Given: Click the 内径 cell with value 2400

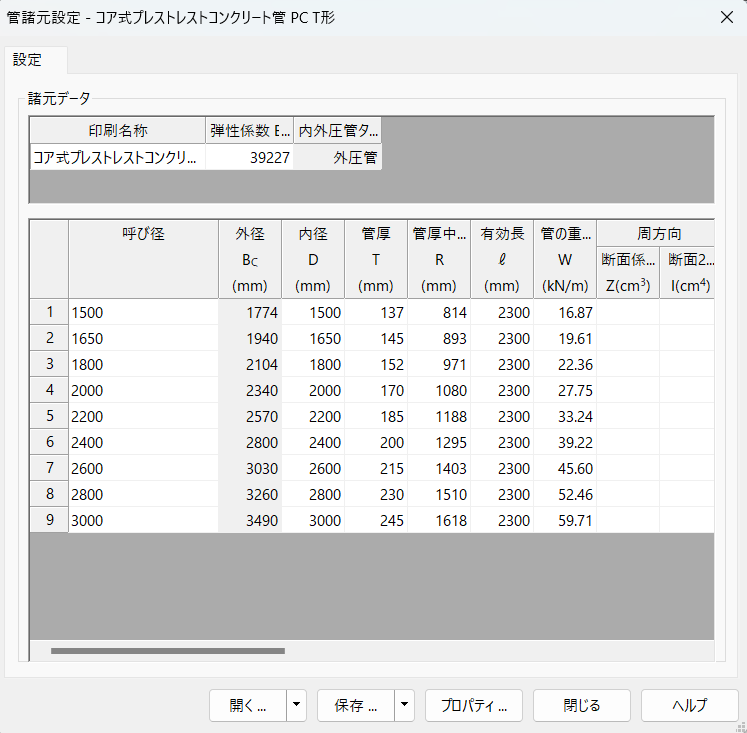Looking at the screenshot, I should 312,442.
